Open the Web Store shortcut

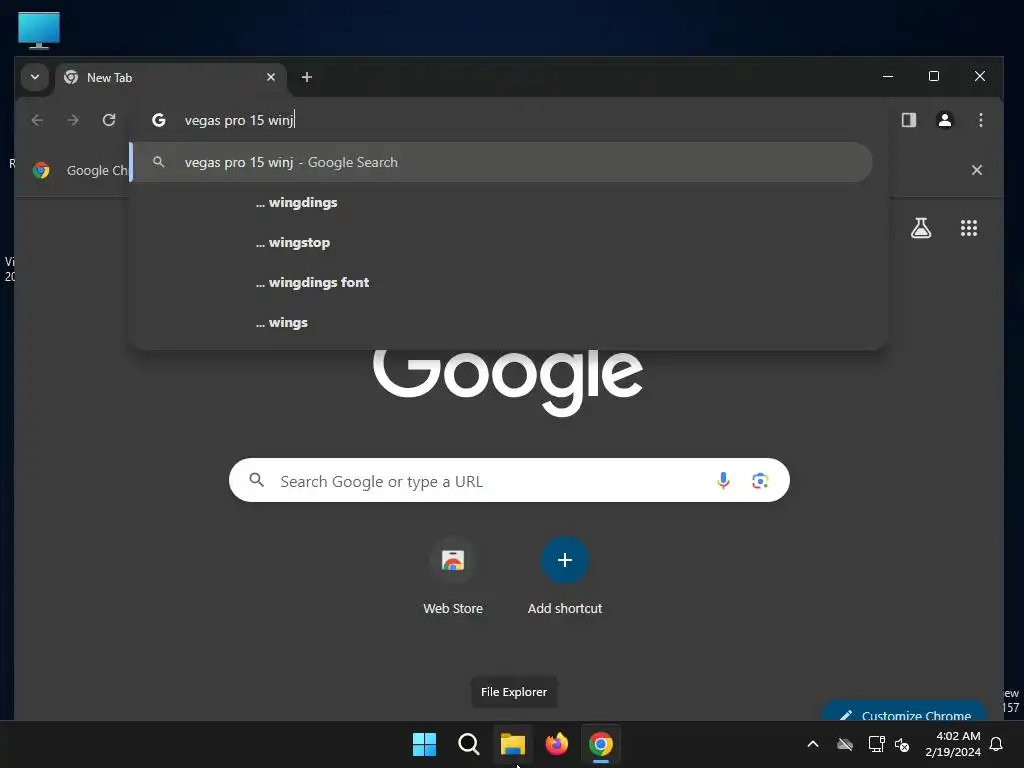(x=453, y=576)
